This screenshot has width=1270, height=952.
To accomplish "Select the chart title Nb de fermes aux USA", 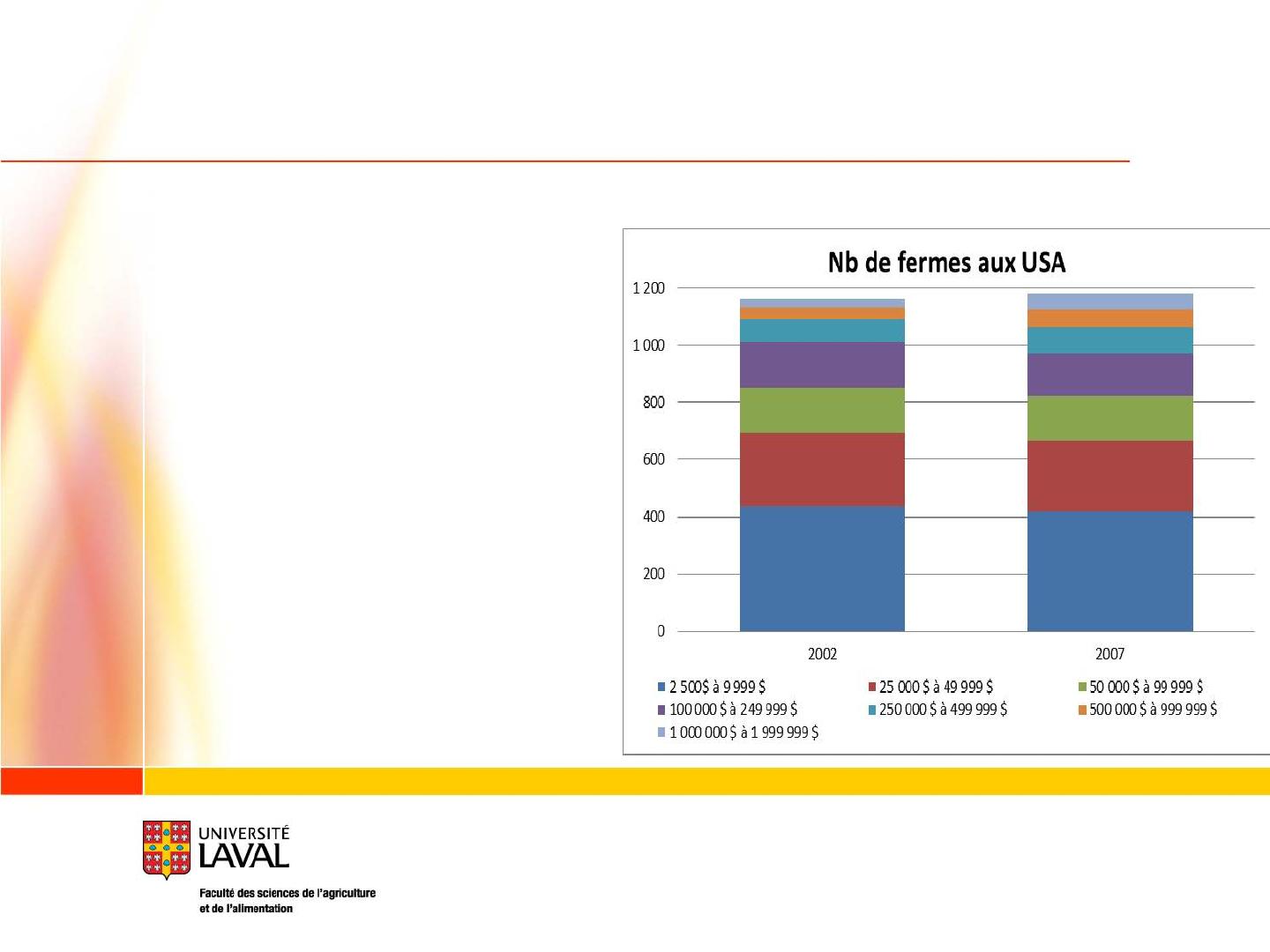I will click(x=946, y=263).
